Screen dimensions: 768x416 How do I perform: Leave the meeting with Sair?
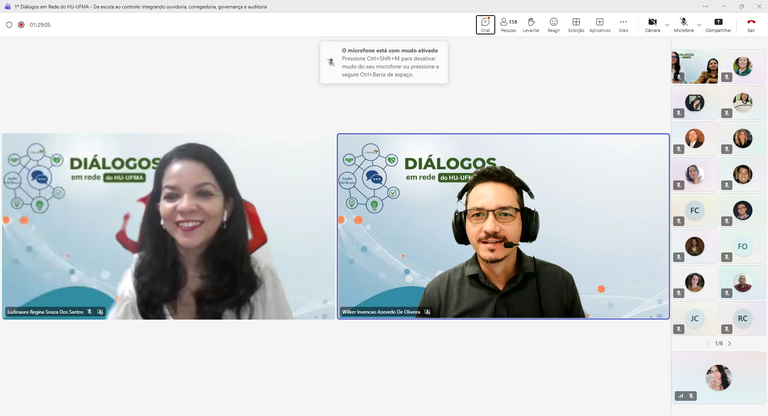point(751,24)
